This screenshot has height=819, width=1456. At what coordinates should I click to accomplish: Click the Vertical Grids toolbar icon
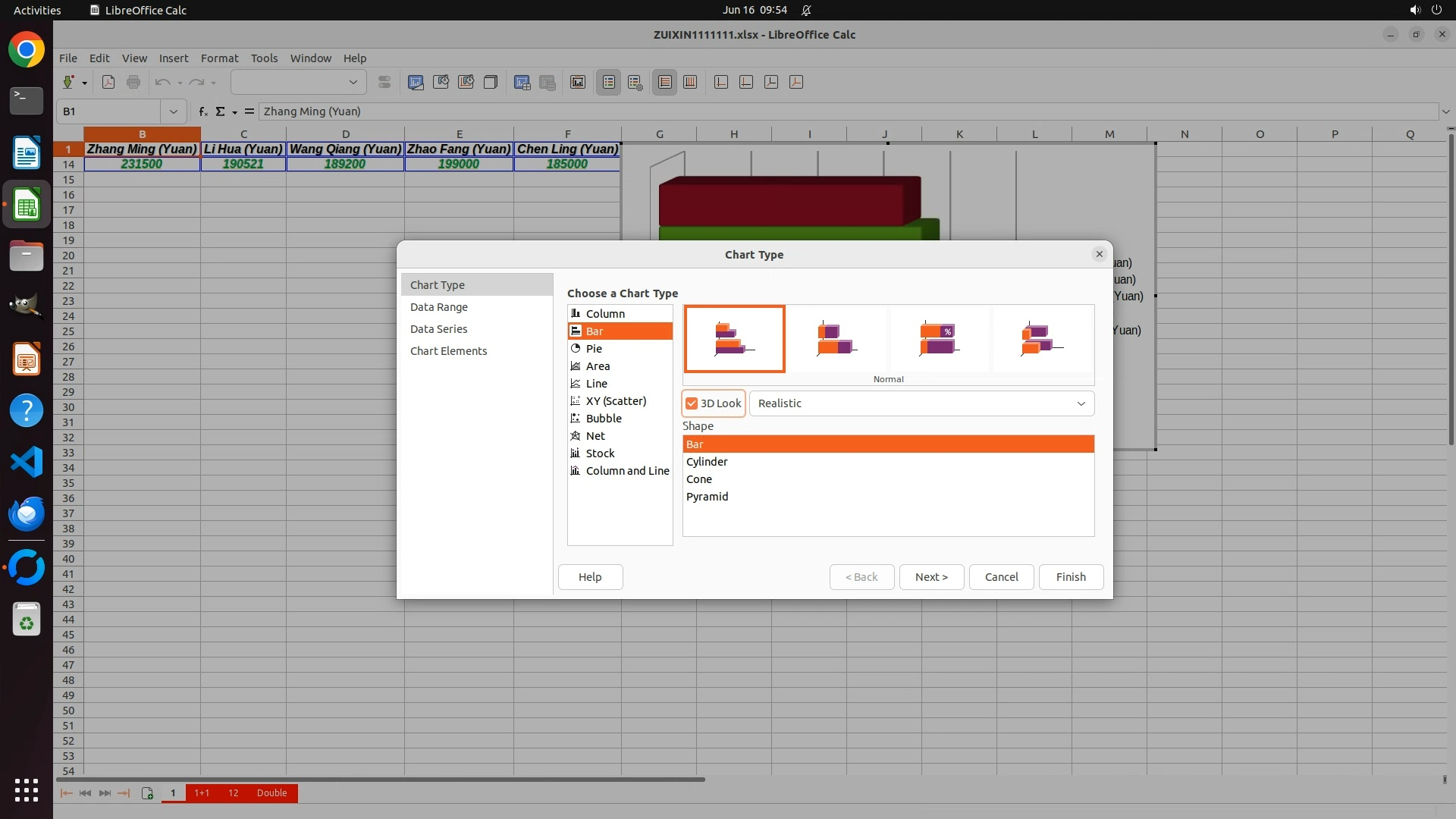tap(690, 83)
